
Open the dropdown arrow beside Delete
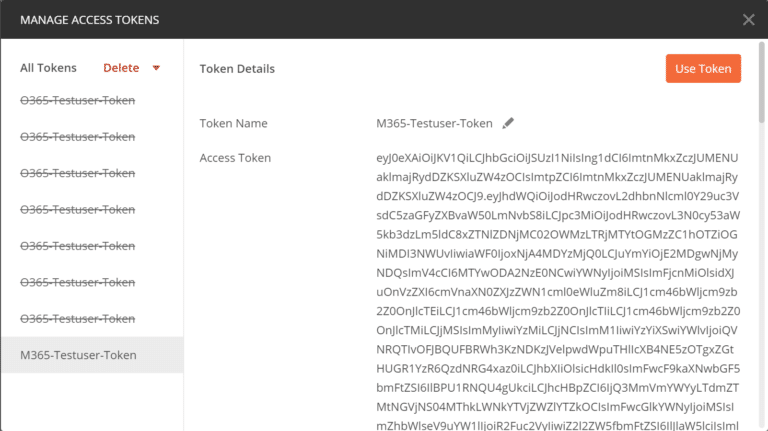pyautogui.click(x=156, y=68)
